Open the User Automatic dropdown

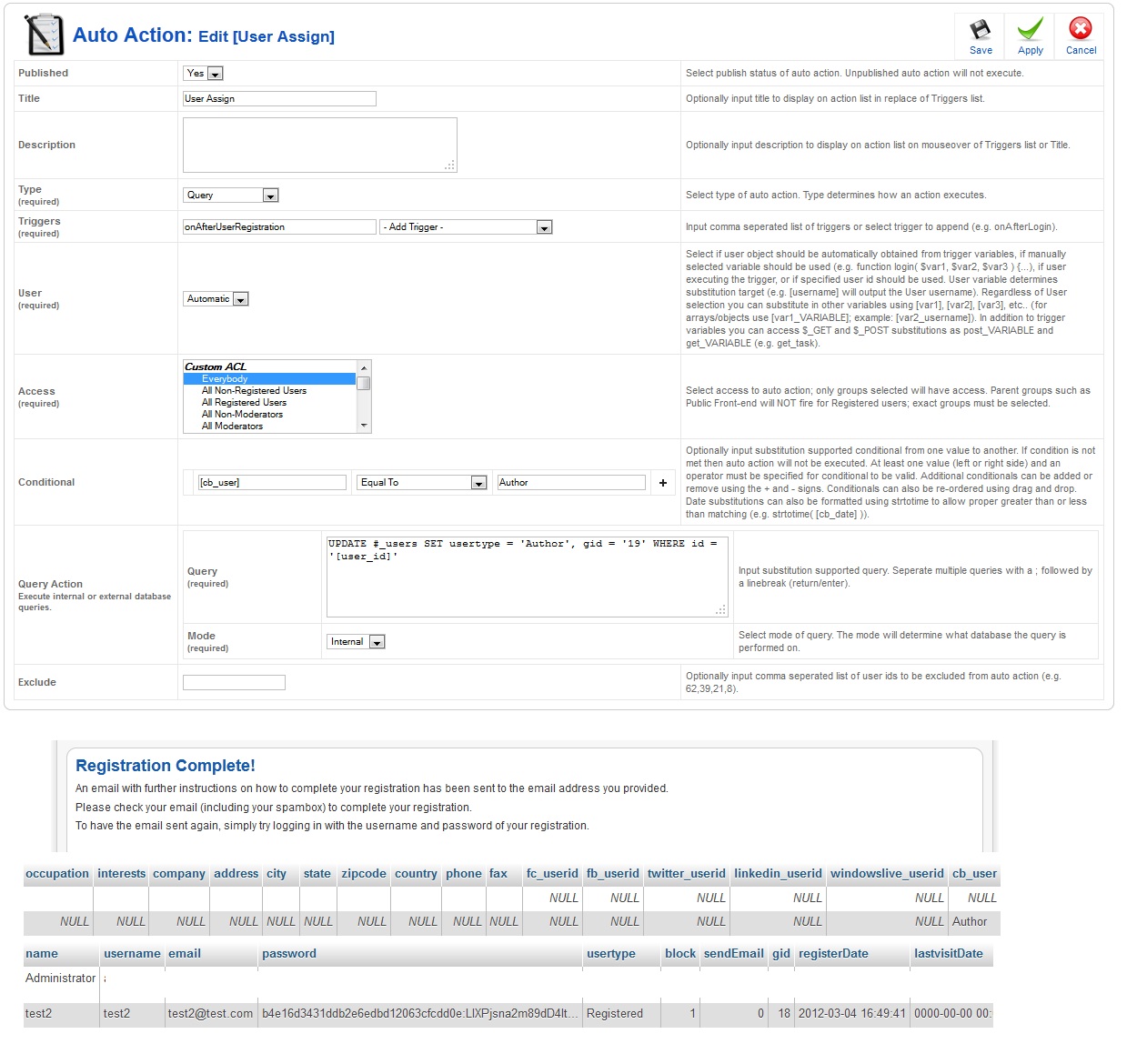pos(216,299)
